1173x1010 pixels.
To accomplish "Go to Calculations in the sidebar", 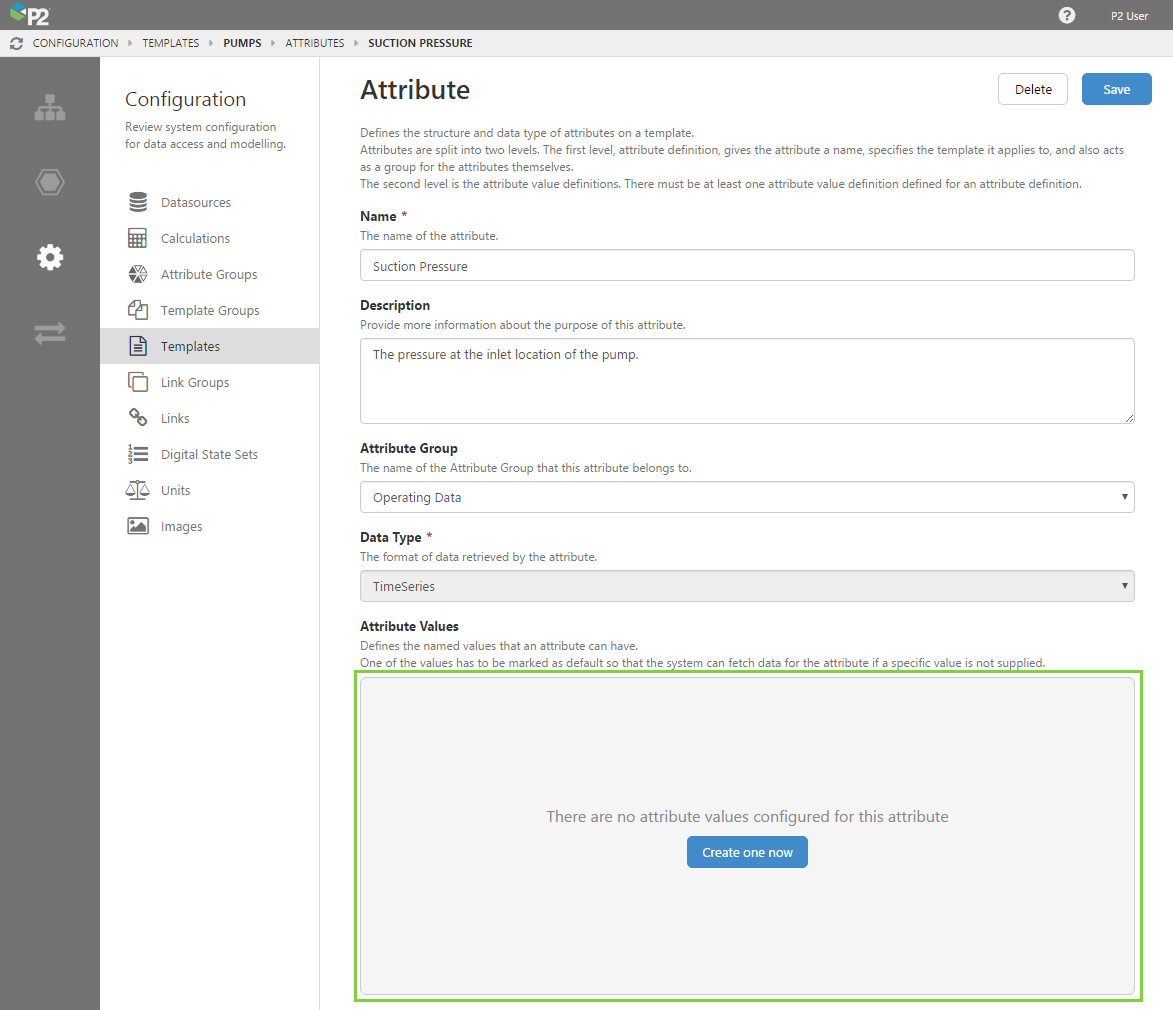I will pyautogui.click(x=195, y=239).
